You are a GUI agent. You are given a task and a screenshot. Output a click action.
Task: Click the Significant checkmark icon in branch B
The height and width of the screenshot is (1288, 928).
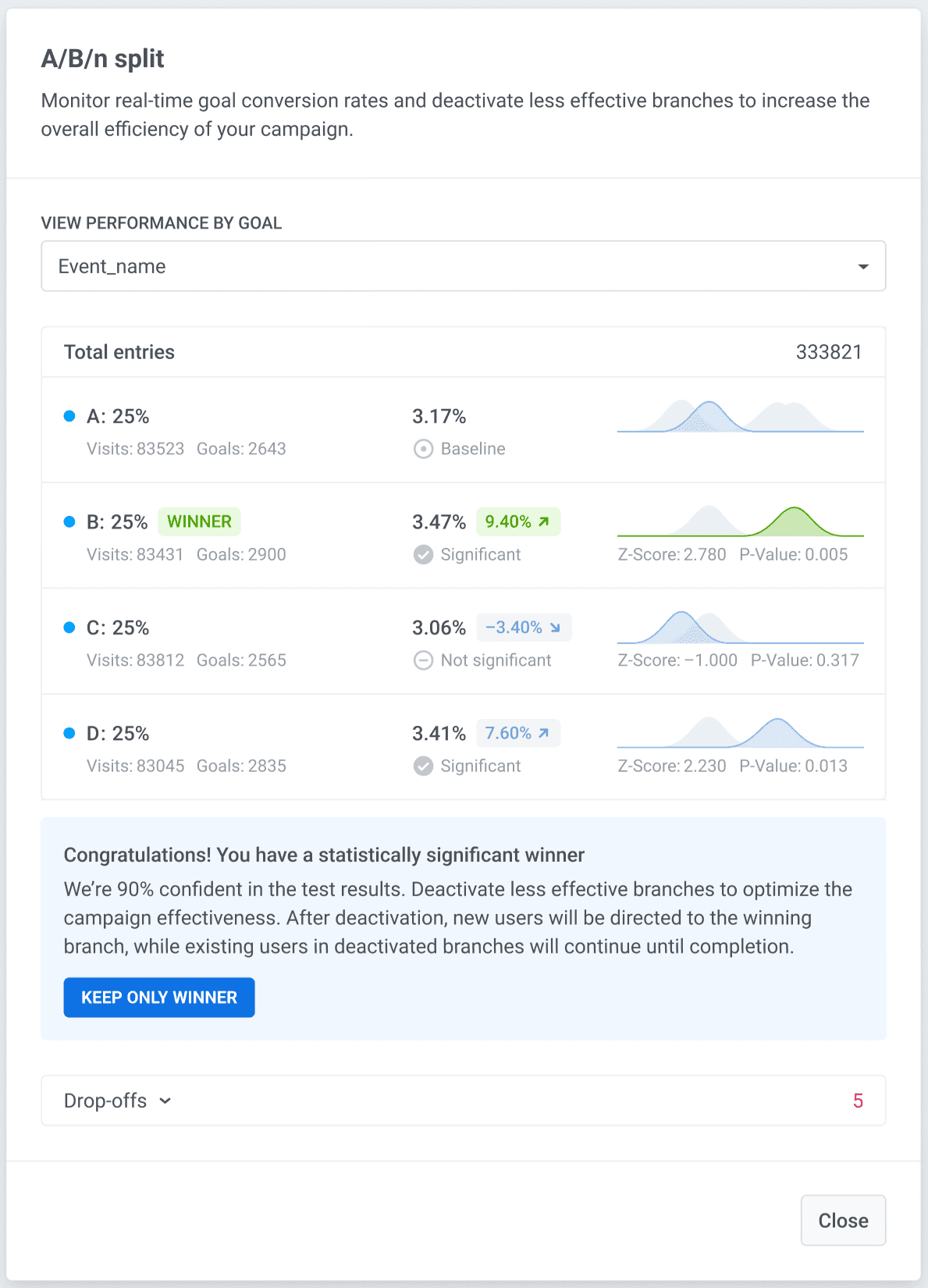(x=423, y=555)
